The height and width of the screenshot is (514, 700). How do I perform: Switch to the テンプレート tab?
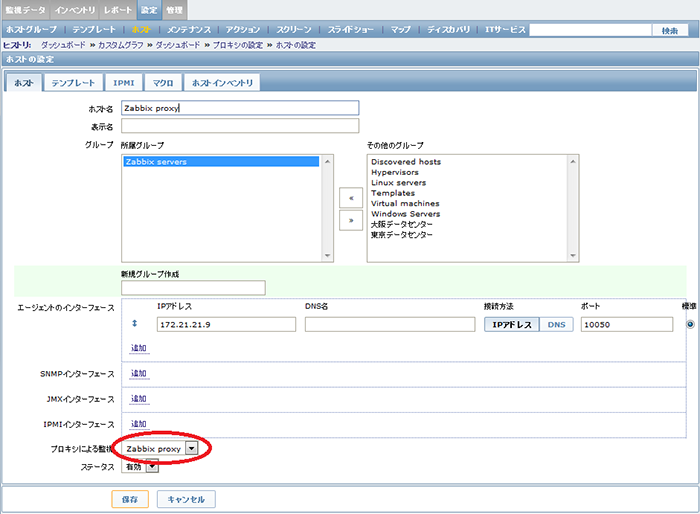[73, 83]
